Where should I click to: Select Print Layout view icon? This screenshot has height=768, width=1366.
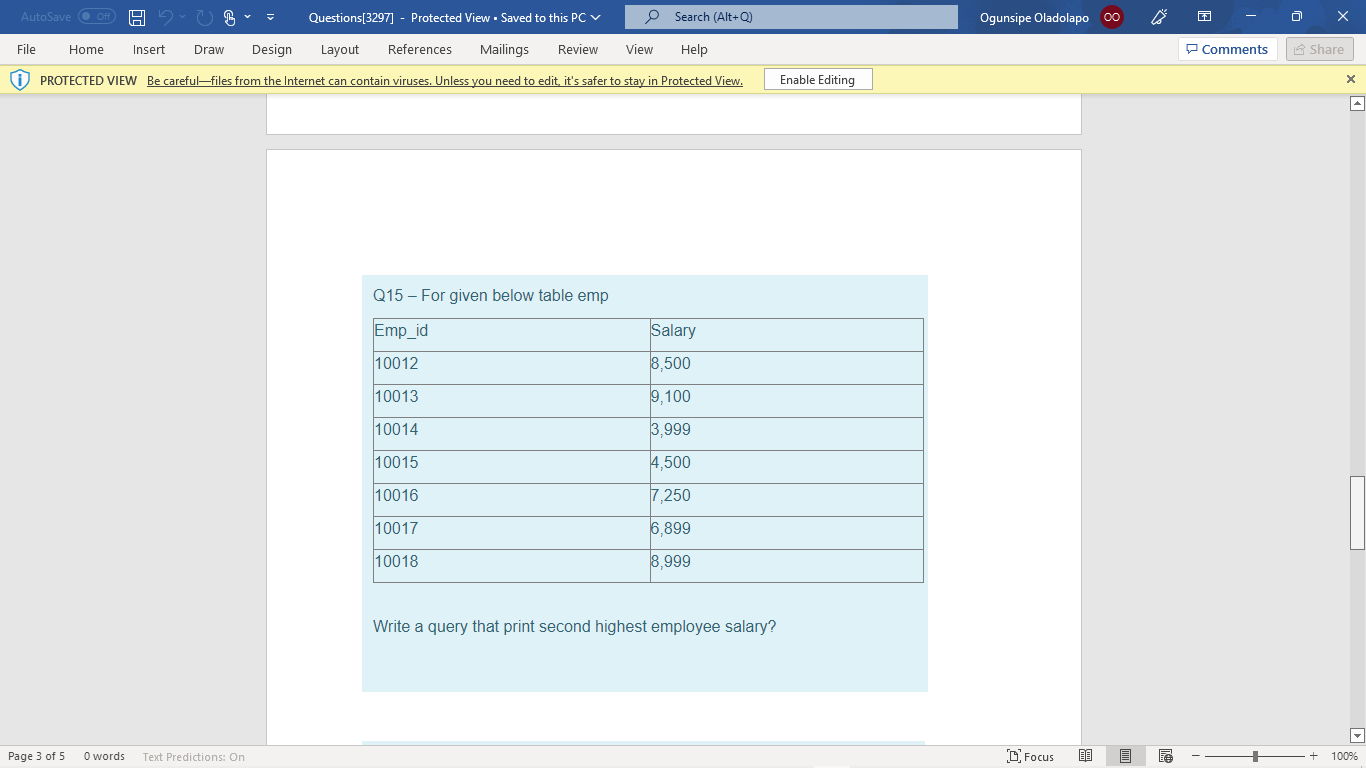pyautogui.click(x=1125, y=756)
